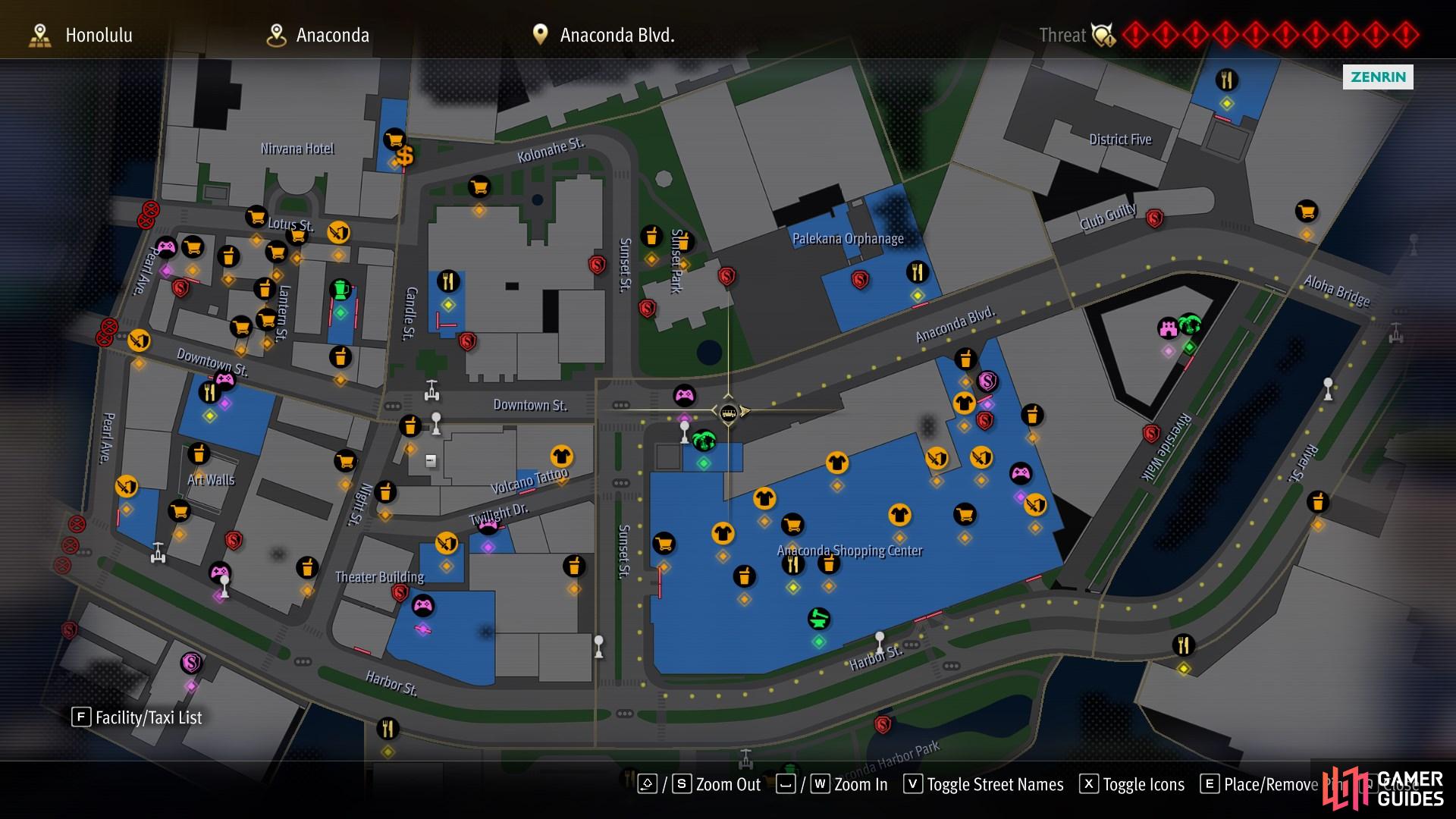Image resolution: width=1456 pixels, height=819 pixels.
Task: Click the orange dollar sign icon
Action: [405, 155]
